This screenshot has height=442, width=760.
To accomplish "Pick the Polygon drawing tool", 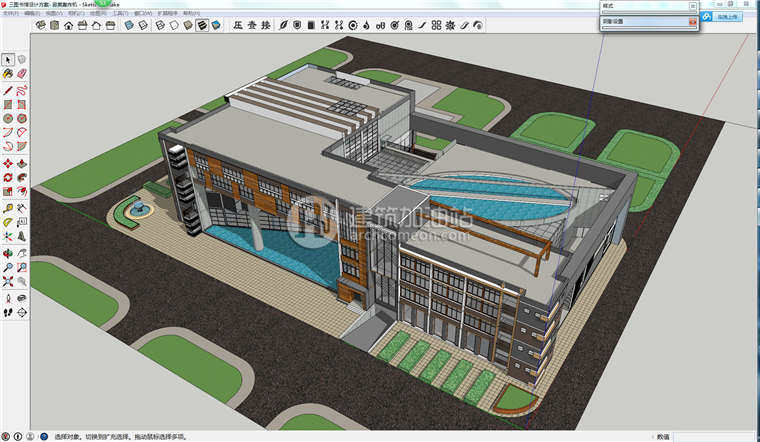I will (21, 118).
